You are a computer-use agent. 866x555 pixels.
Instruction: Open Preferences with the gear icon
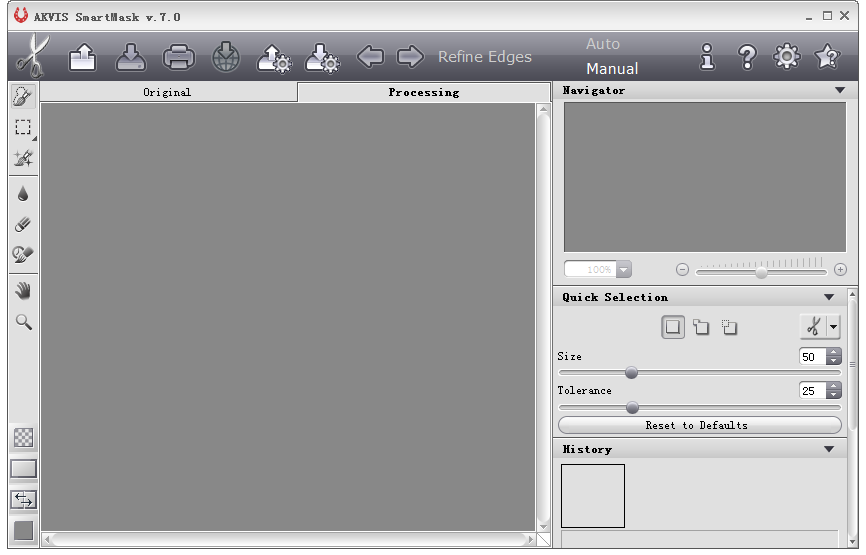tap(786, 56)
